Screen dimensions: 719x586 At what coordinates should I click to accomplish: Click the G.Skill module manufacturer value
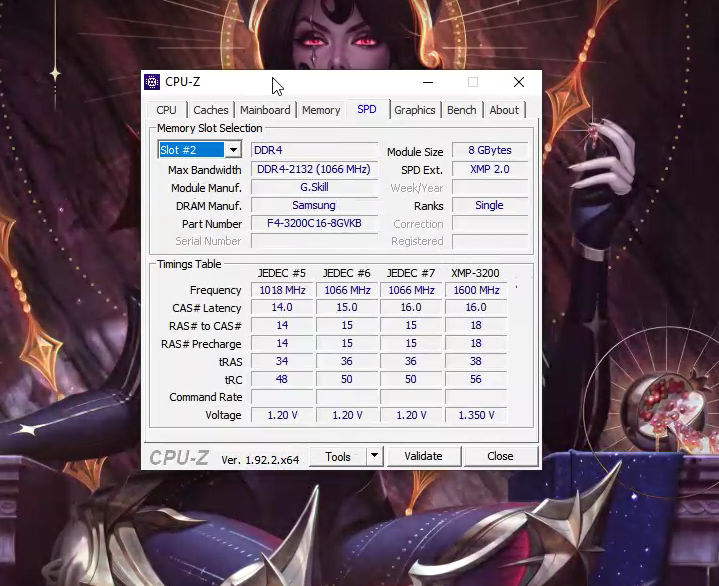tap(314, 187)
